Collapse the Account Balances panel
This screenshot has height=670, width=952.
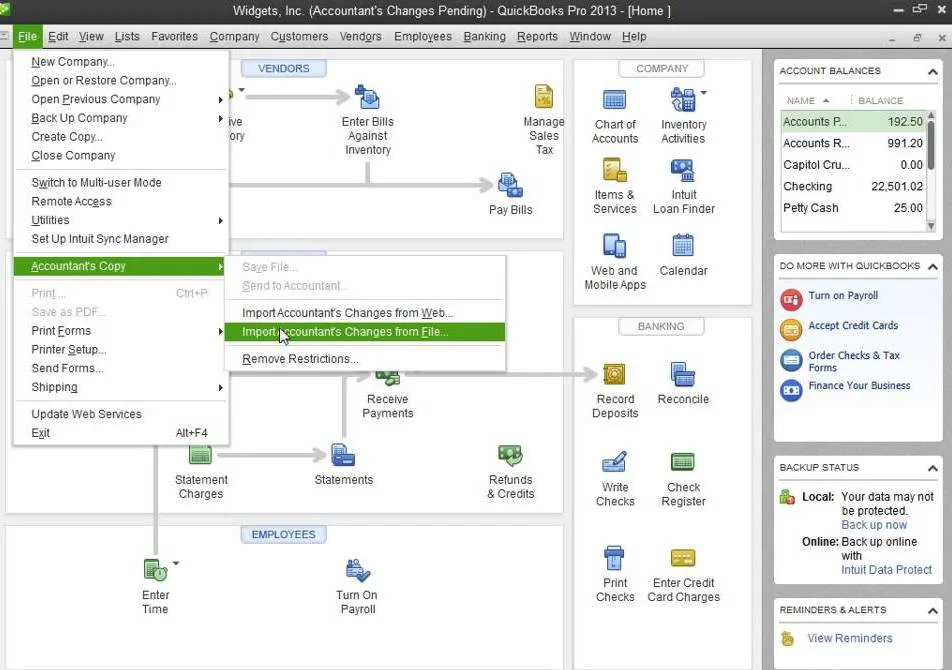click(933, 72)
